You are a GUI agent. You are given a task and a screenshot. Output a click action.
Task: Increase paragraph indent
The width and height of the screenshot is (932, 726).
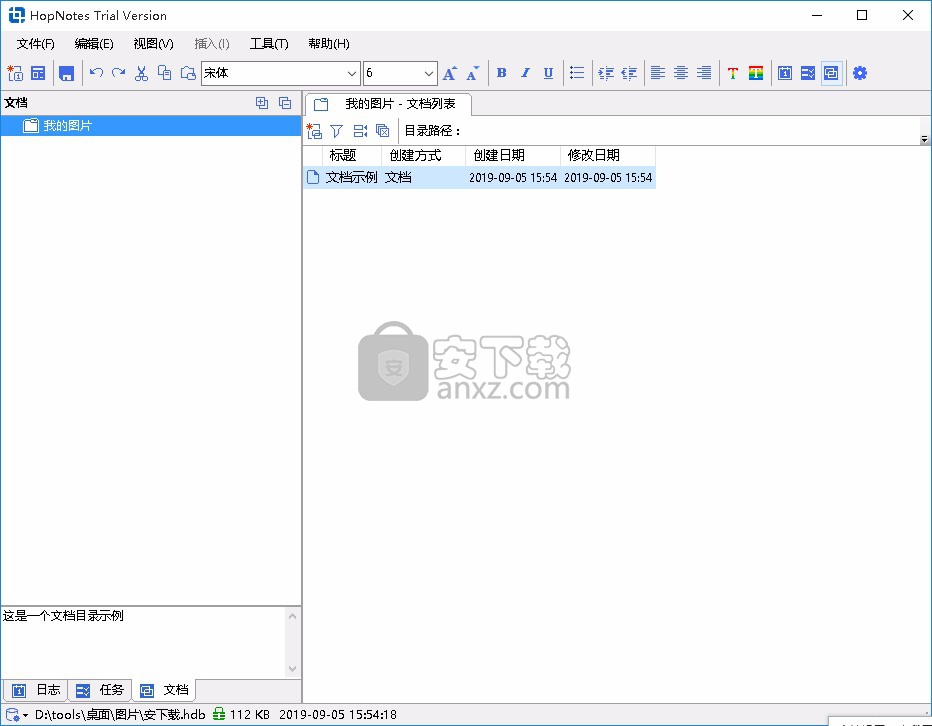point(606,73)
